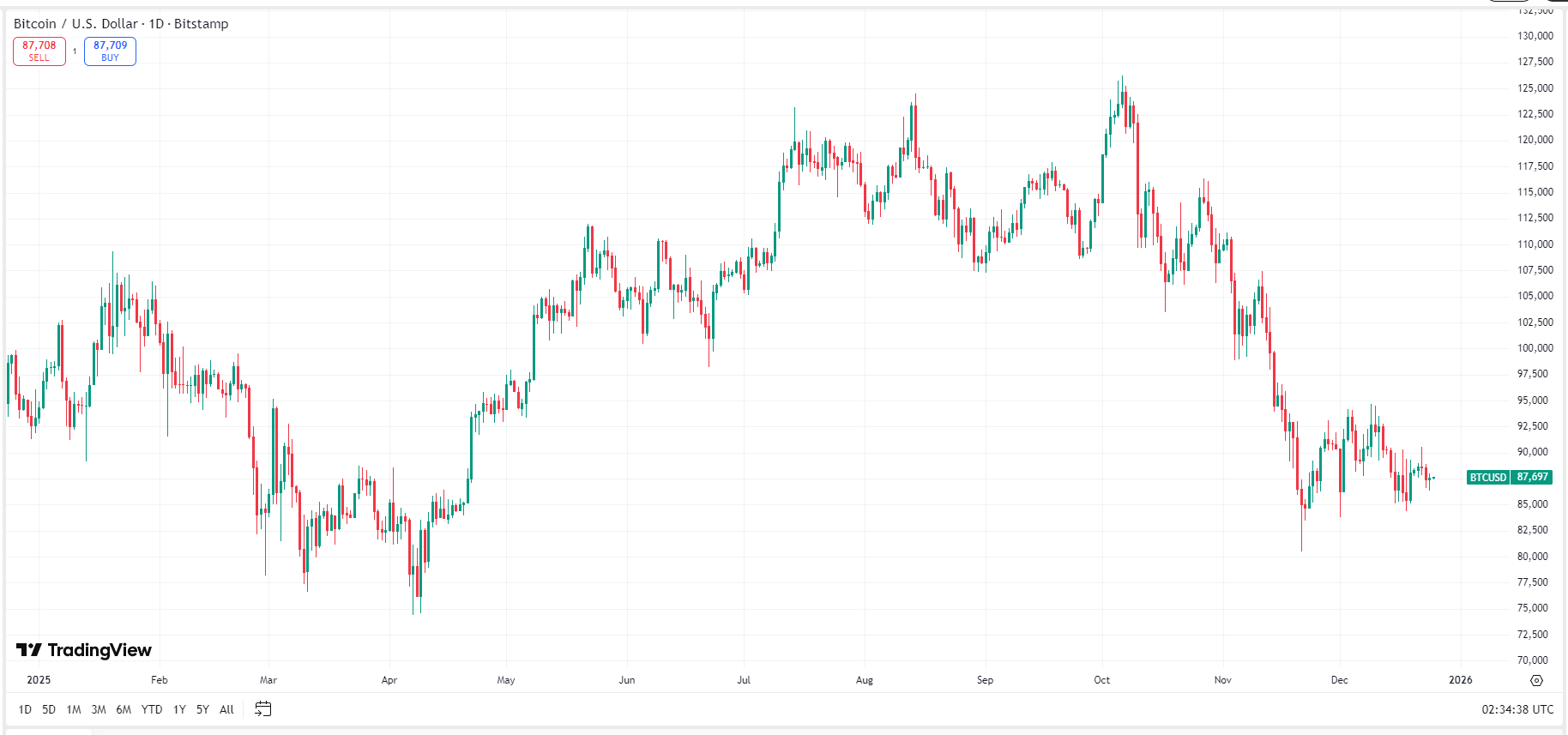The height and width of the screenshot is (735, 1568).
Task: Select the 1M range
Action: pyautogui.click(x=74, y=710)
